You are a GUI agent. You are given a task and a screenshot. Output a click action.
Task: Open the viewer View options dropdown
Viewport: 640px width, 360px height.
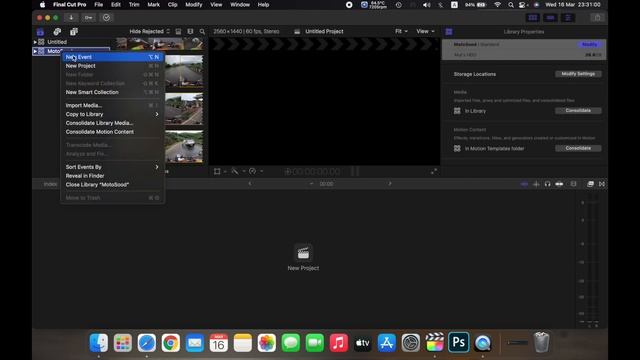pos(425,31)
